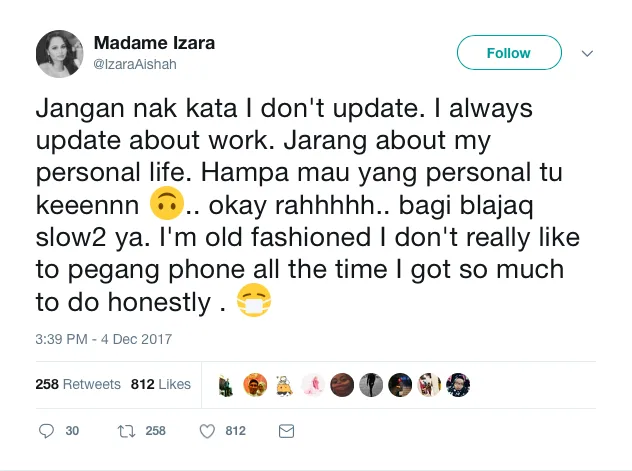Click the Follow button
Viewport: 632px width, 471px height.
click(508, 53)
